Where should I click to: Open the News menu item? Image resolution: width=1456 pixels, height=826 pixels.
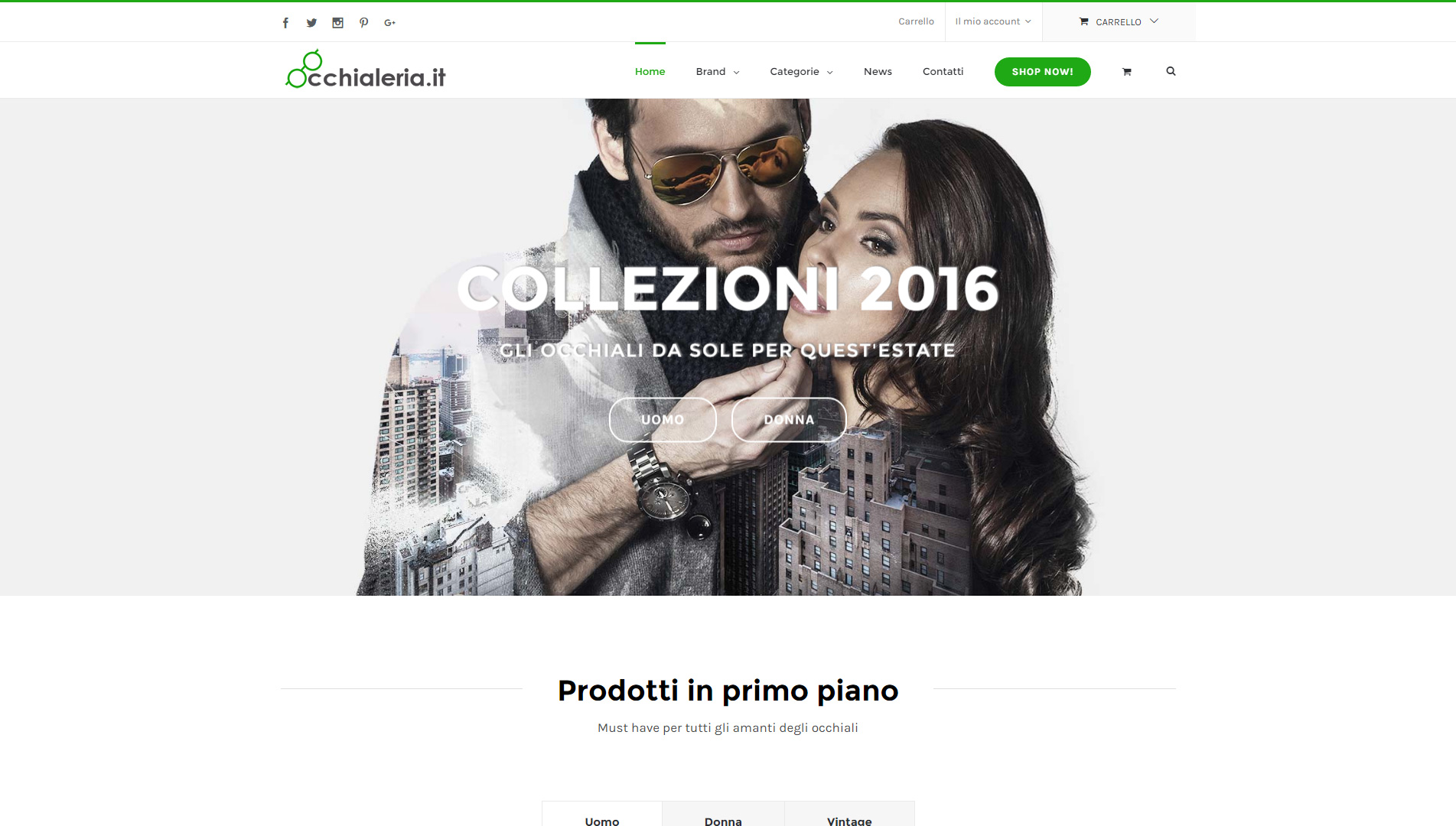[878, 71]
